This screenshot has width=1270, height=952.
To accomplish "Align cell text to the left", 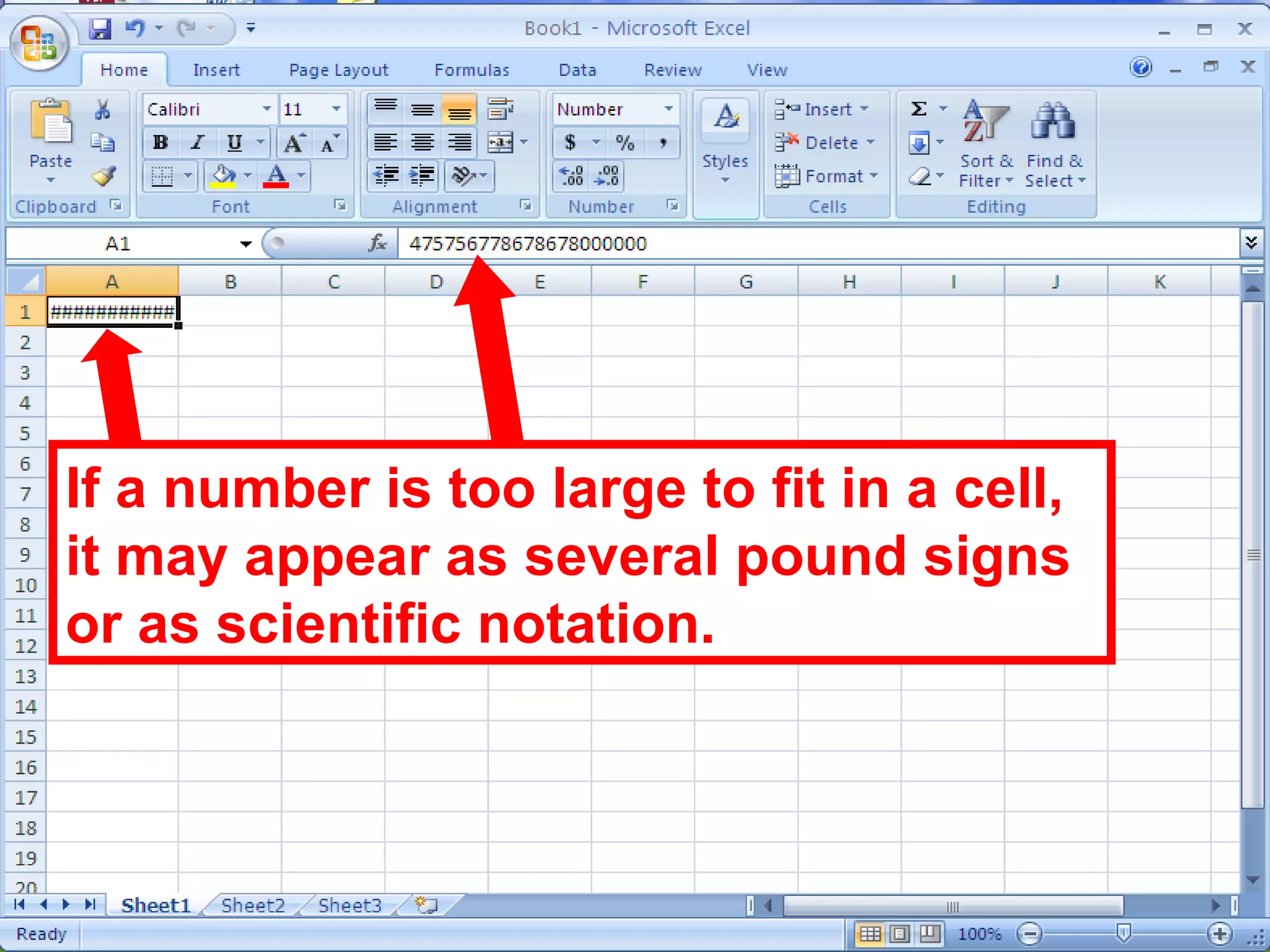I will coord(386,143).
